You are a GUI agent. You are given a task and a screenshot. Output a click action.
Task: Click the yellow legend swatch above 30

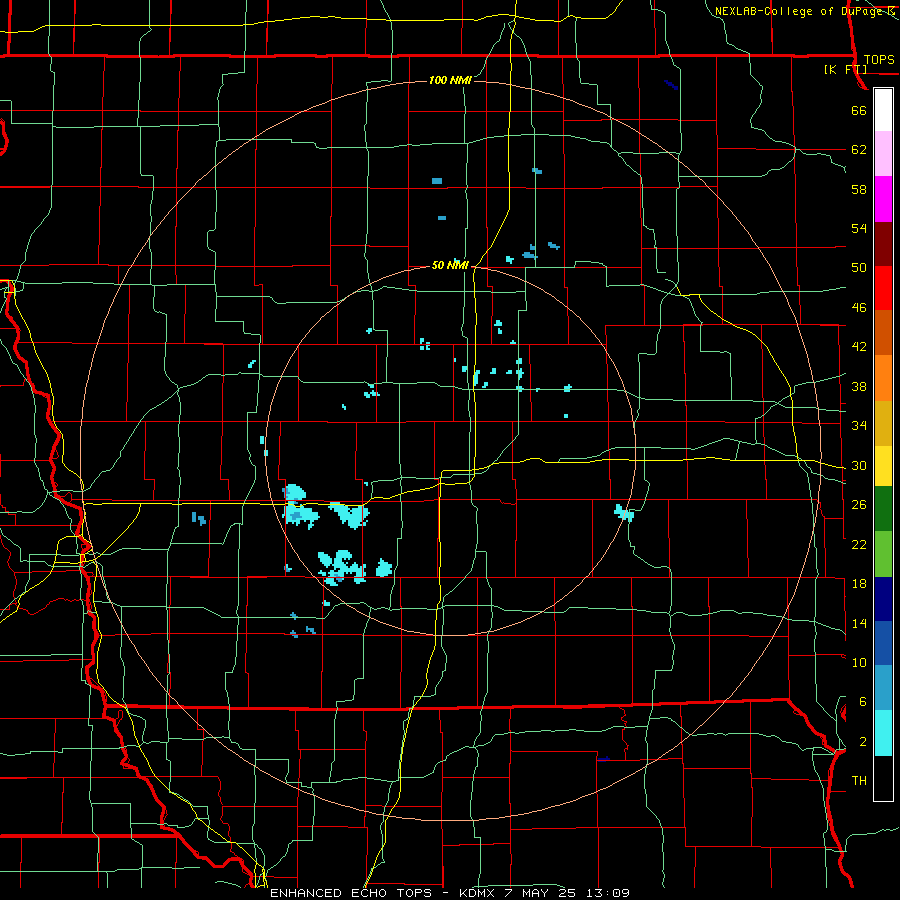coord(883,466)
